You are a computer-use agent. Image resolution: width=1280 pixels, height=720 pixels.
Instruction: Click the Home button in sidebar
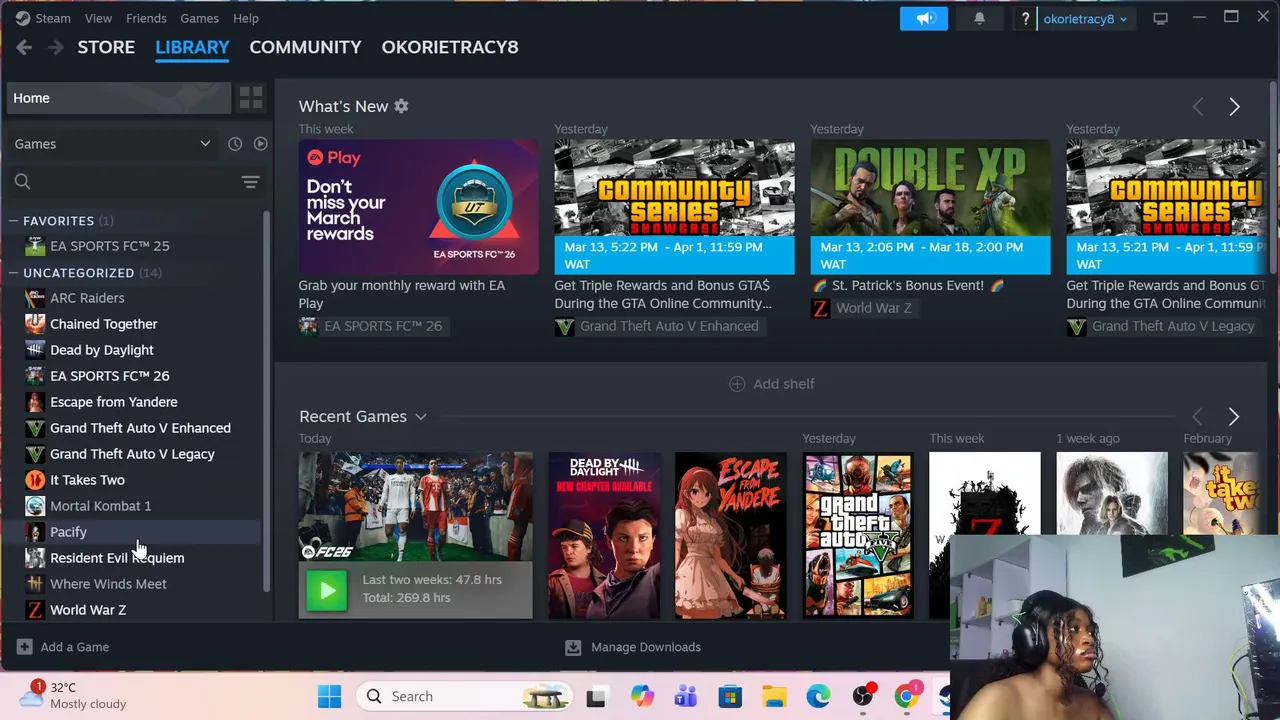[x=118, y=98]
